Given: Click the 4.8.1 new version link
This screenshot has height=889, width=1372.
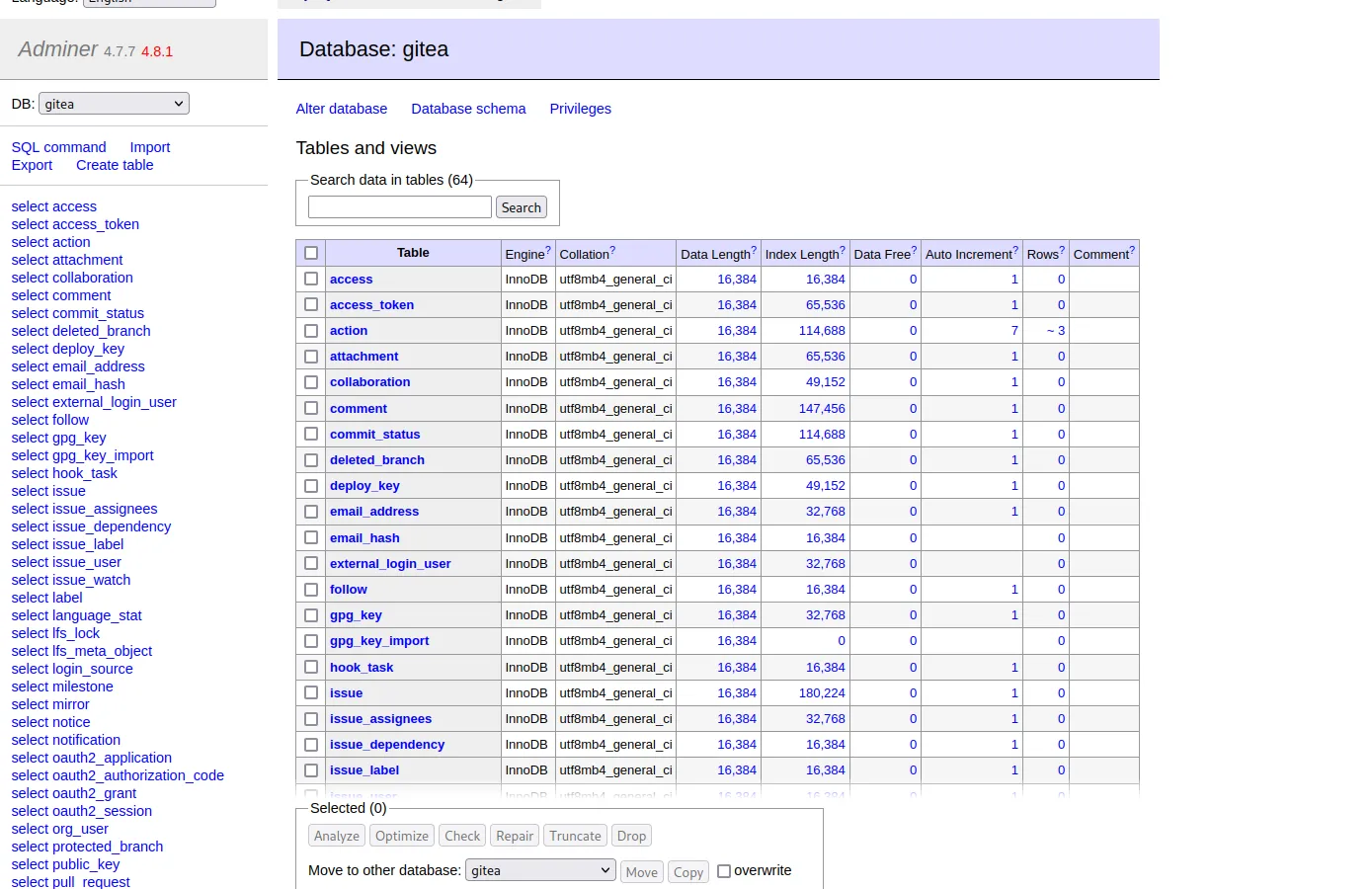Looking at the screenshot, I should [156, 51].
